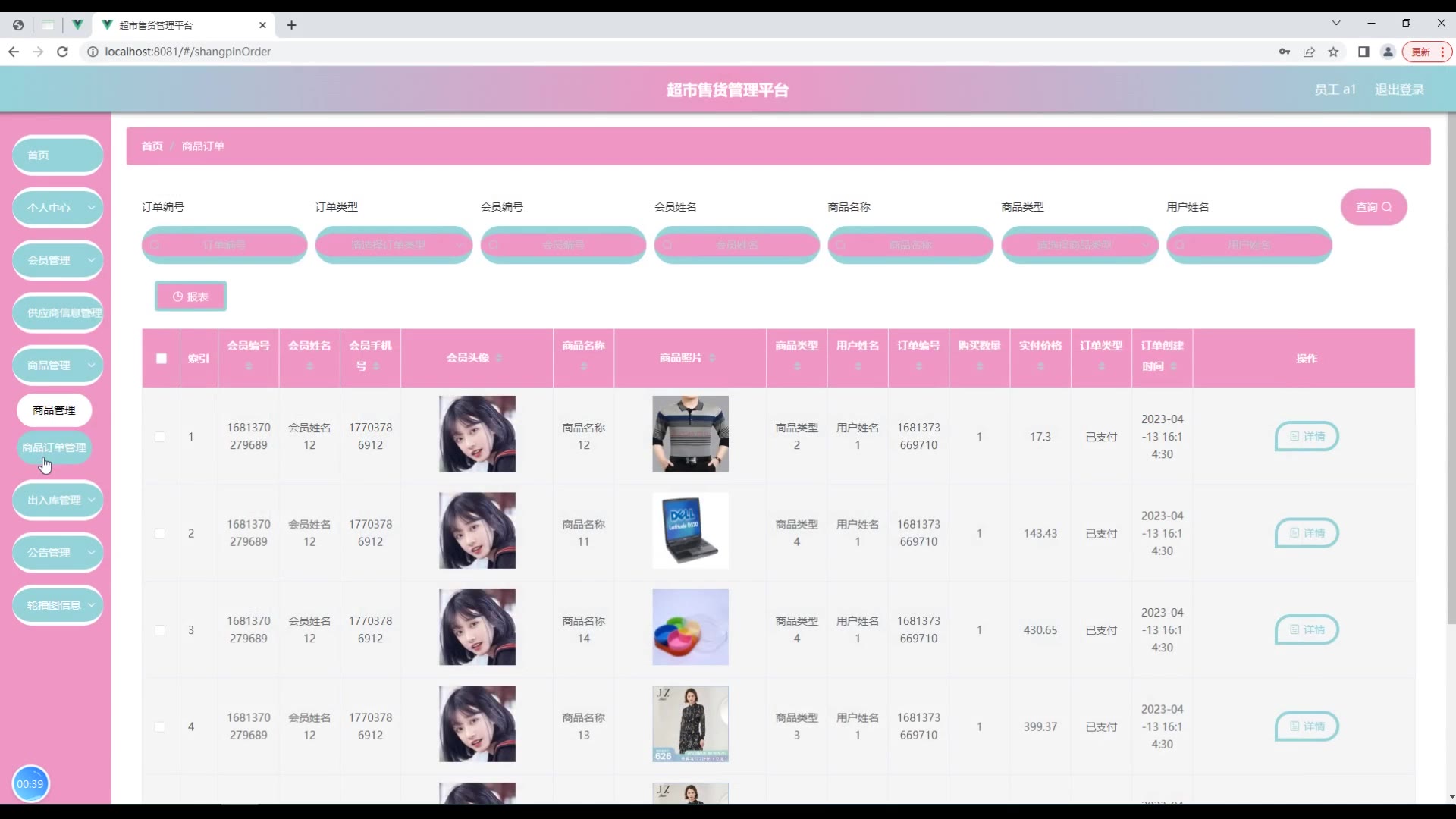Sort by 会员头像 column arrows
Image resolution: width=1456 pixels, height=819 pixels.
pyautogui.click(x=499, y=358)
